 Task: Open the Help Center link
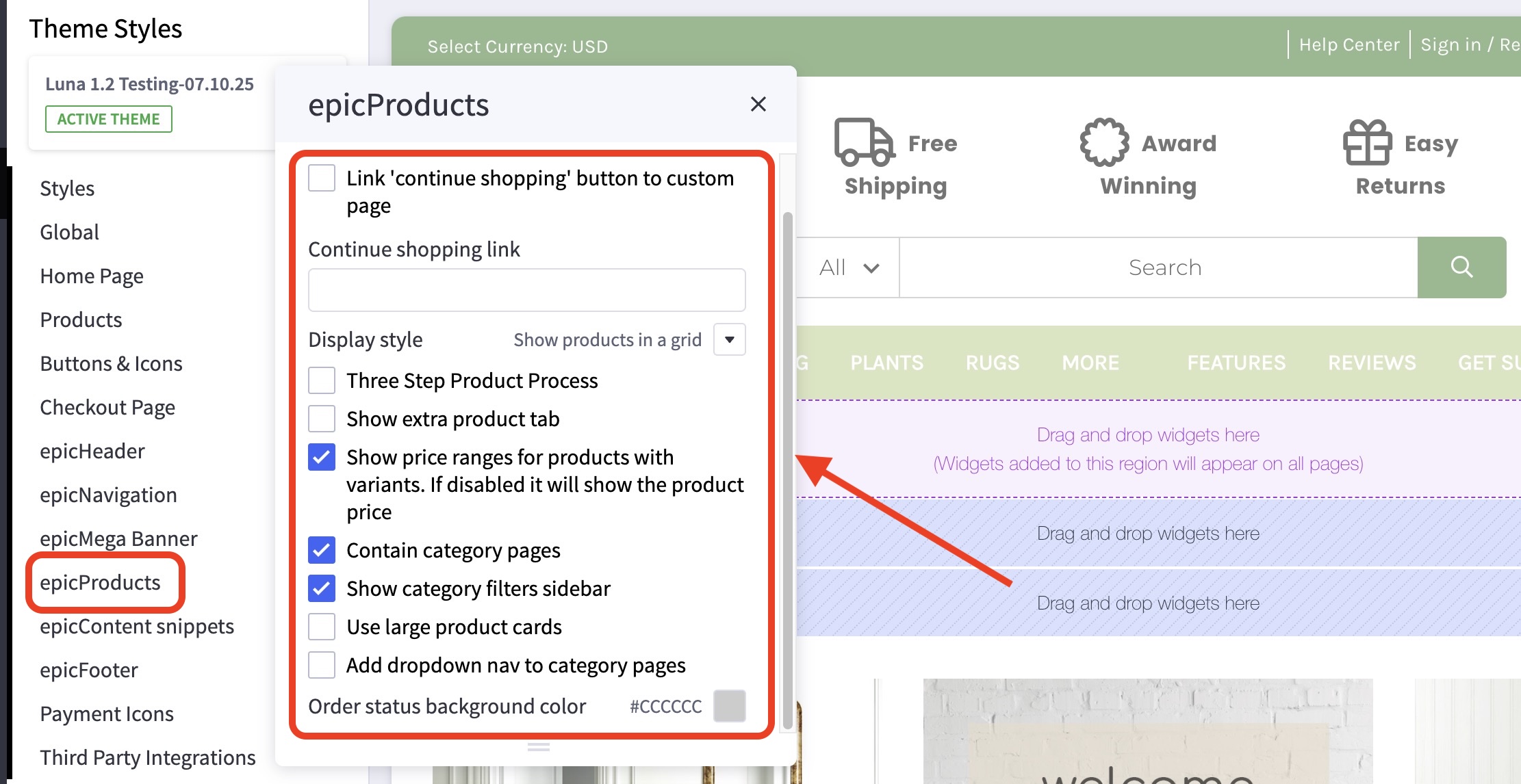[1349, 44]
